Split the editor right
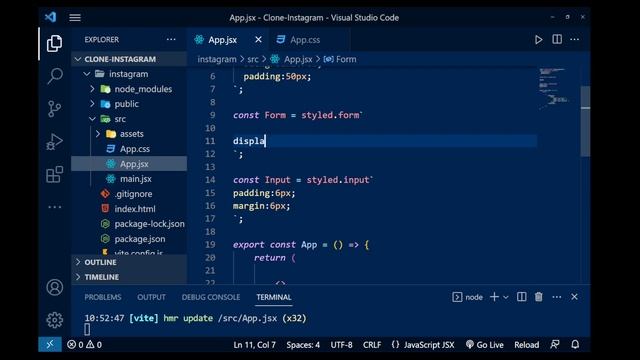 [557, 40]
